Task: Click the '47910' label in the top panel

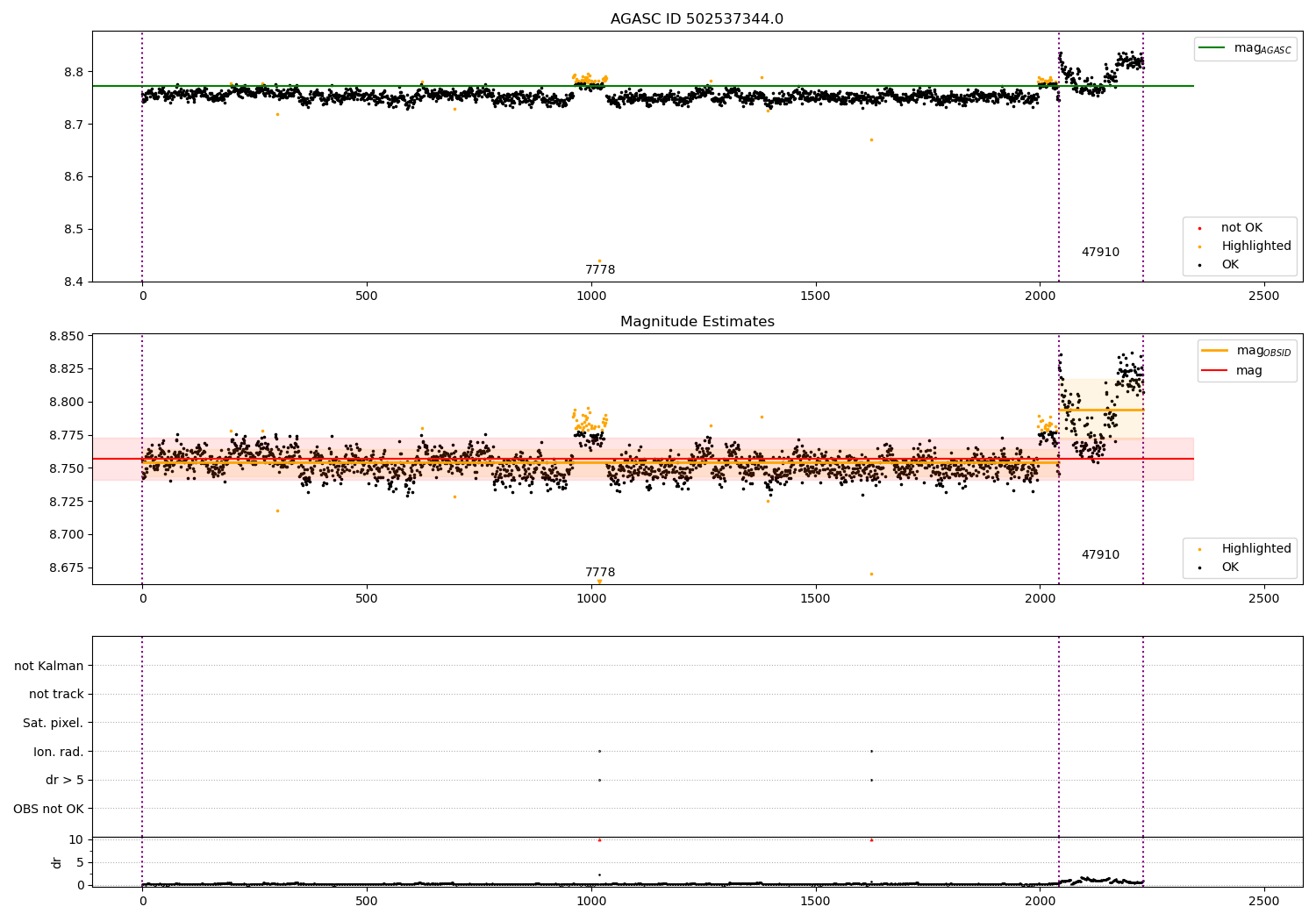Action: tap(1100, 253)
